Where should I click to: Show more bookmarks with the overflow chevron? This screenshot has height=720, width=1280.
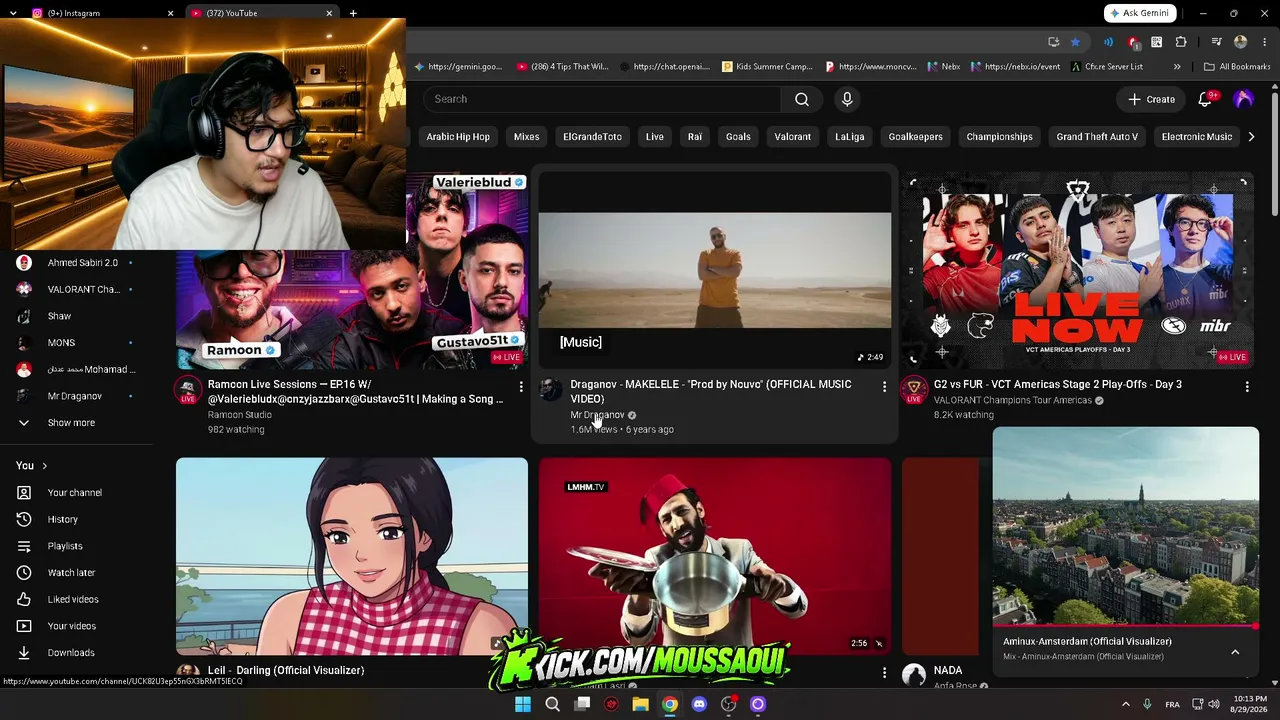click(x=1177, y=67)
